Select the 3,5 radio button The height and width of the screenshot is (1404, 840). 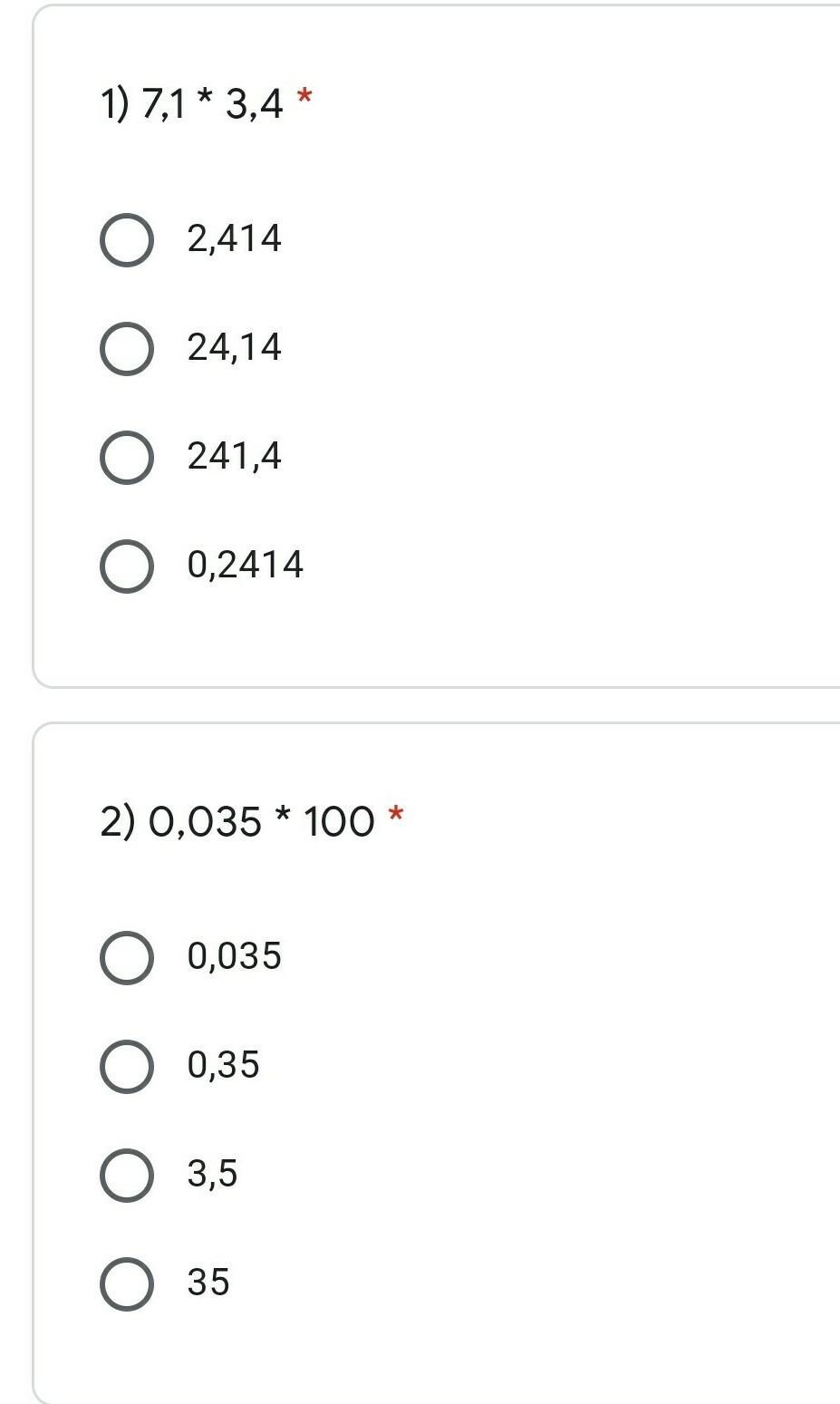pos(126,1176)
